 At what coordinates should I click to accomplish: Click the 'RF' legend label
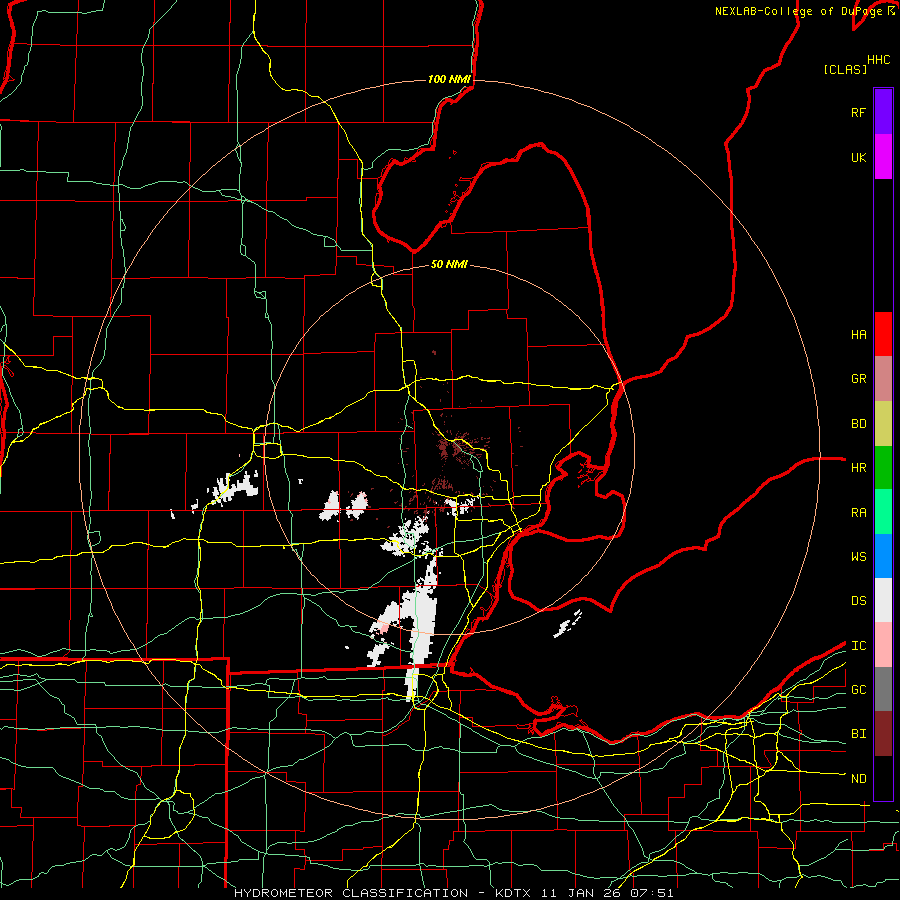tap(858, 112)
